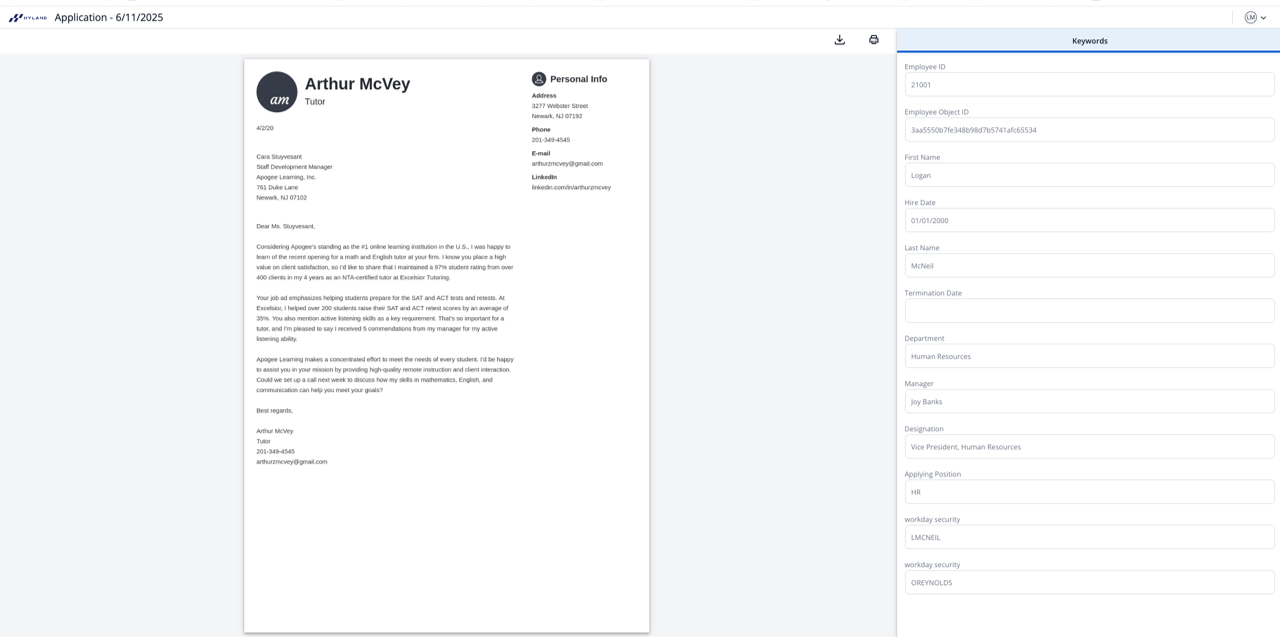Expand the user menu chevron
1280x637 pixels.
[1264, 18]
